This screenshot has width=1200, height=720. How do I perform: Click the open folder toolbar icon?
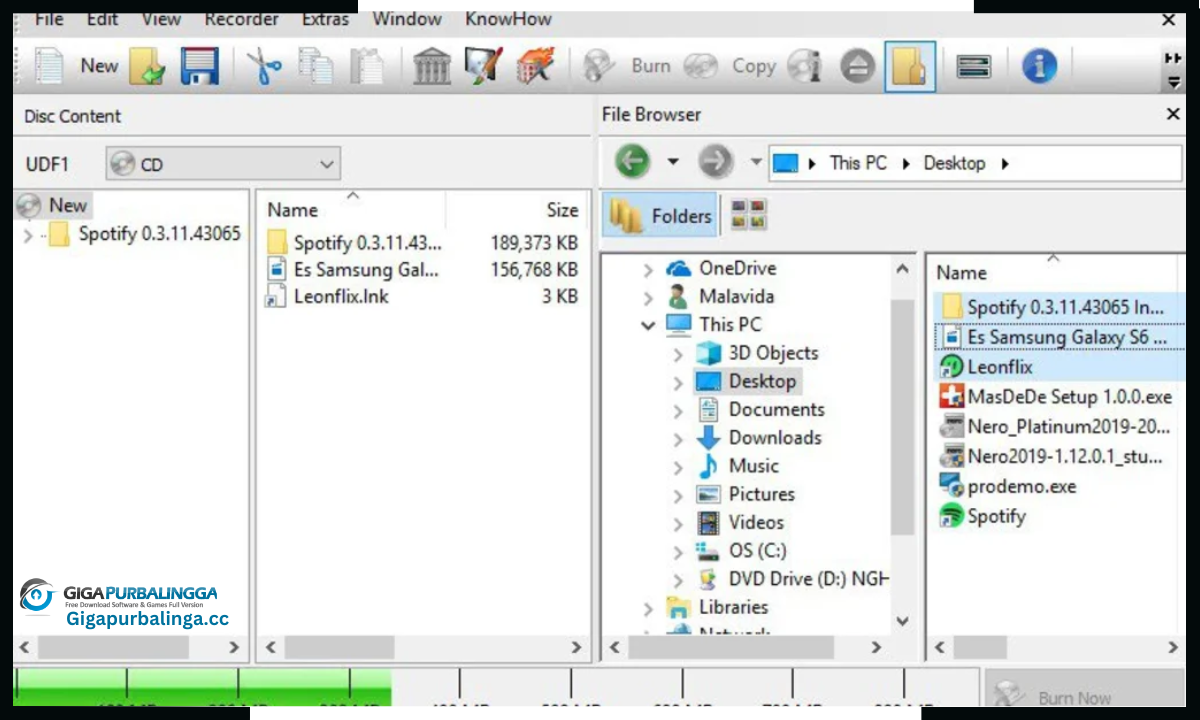[x=147, y=66]
